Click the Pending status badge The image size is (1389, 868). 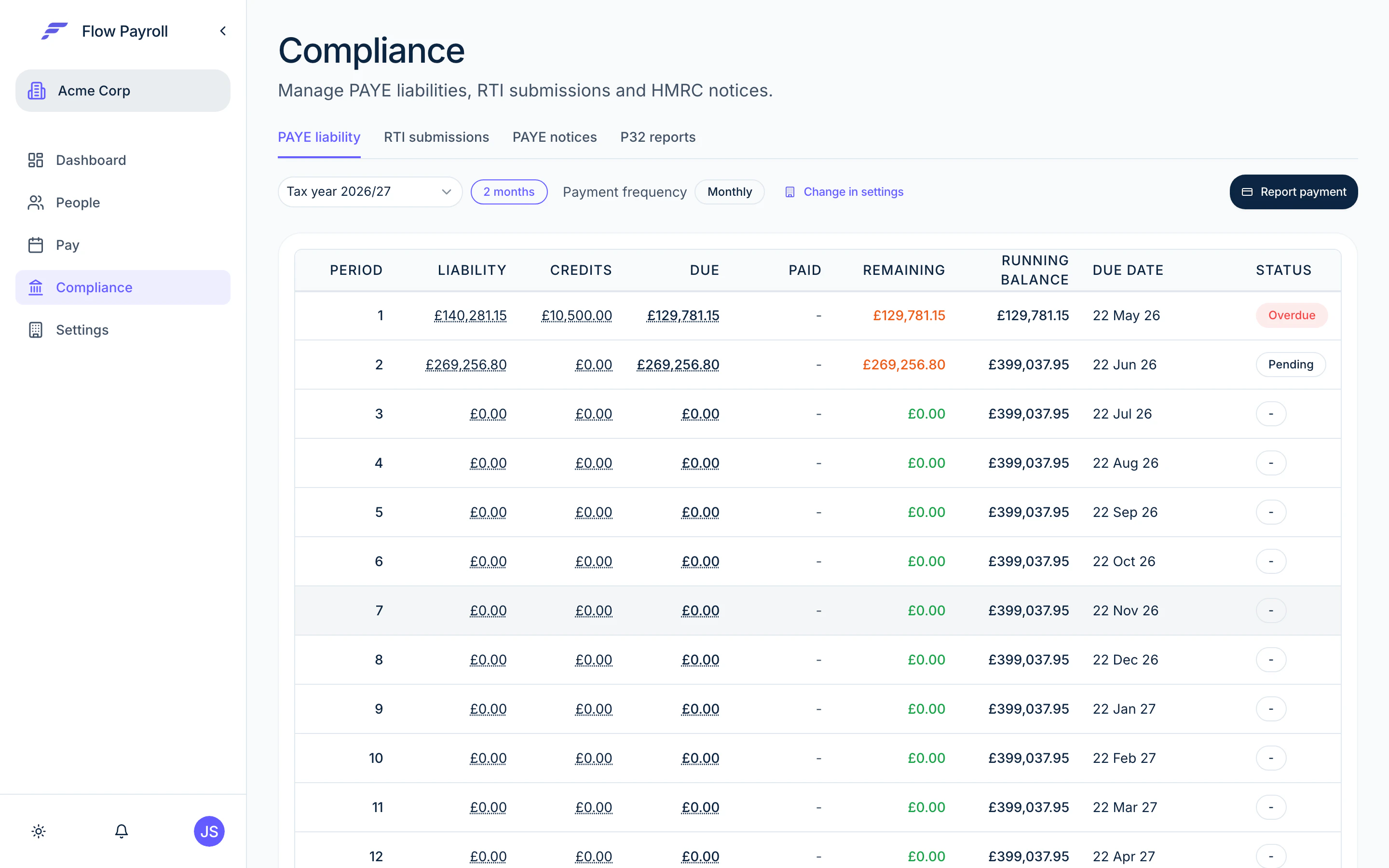point(1291,365)
